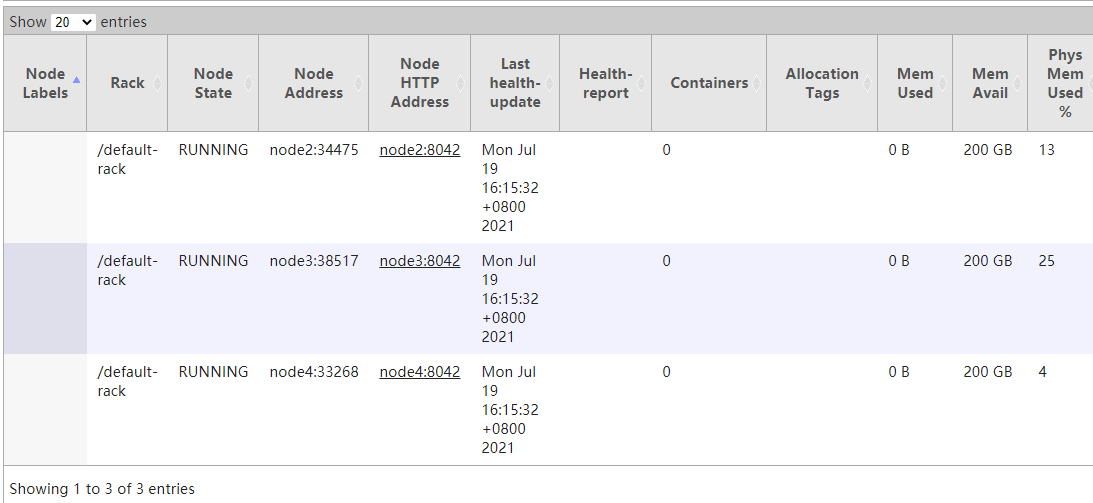Viewport: 1093px width, 503px height.
Task: Sort by Mem Avail column header
Action: (x=990, y=83)
